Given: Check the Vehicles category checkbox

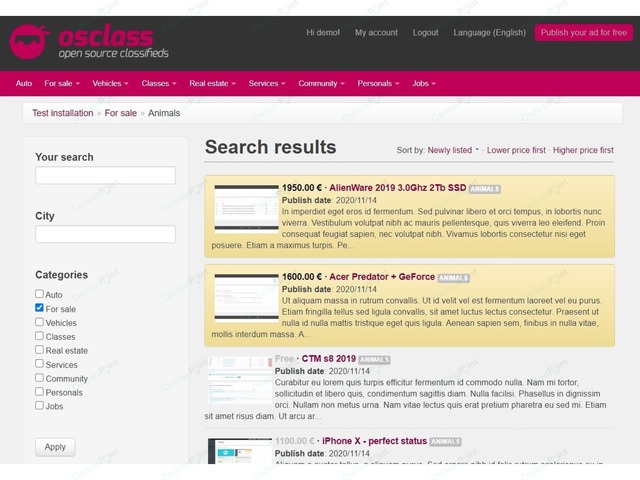Looking at the screenshot, I should coord(39,322).
